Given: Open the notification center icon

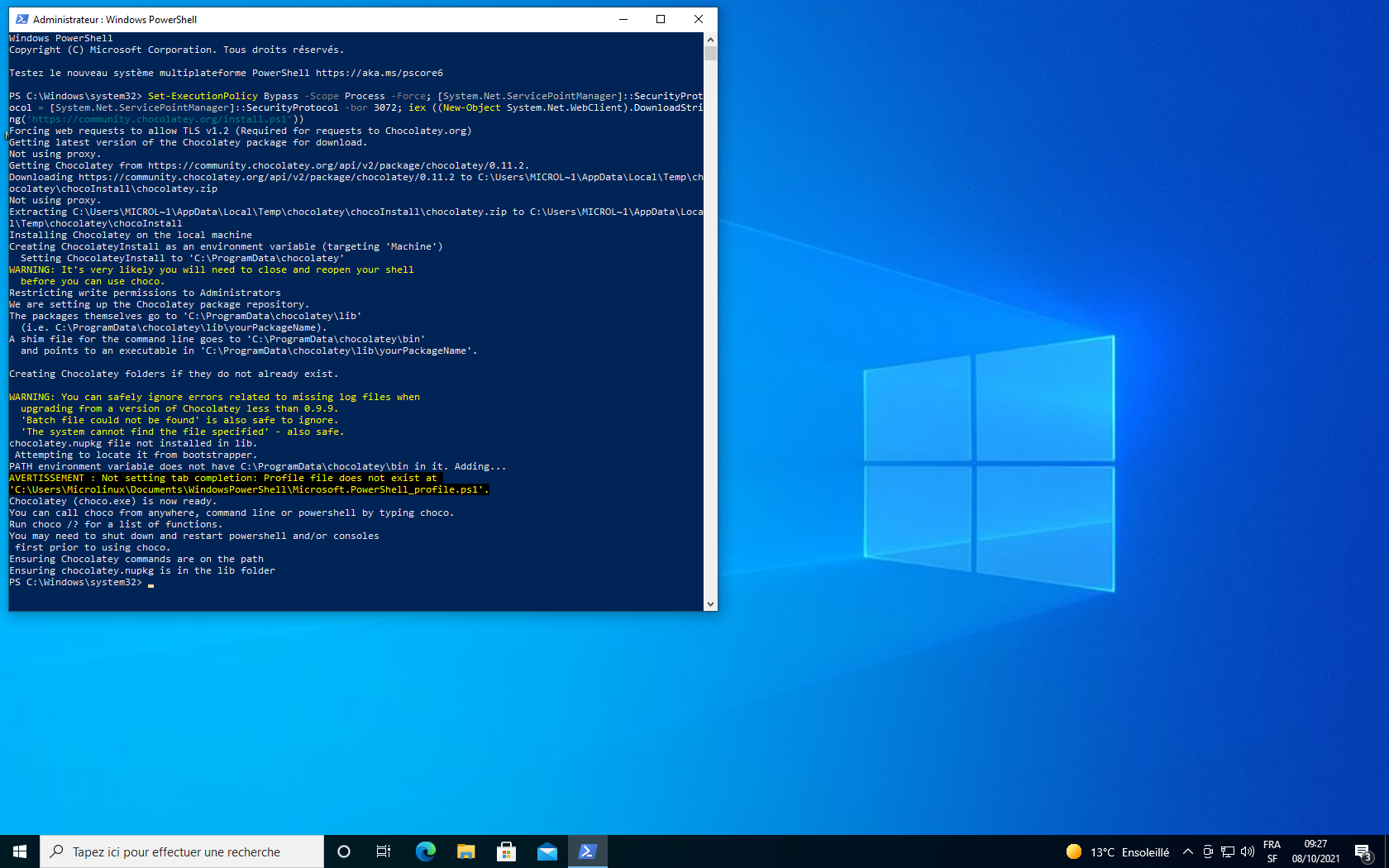Looking at the screenshot, I should [x=1364, y=851].
